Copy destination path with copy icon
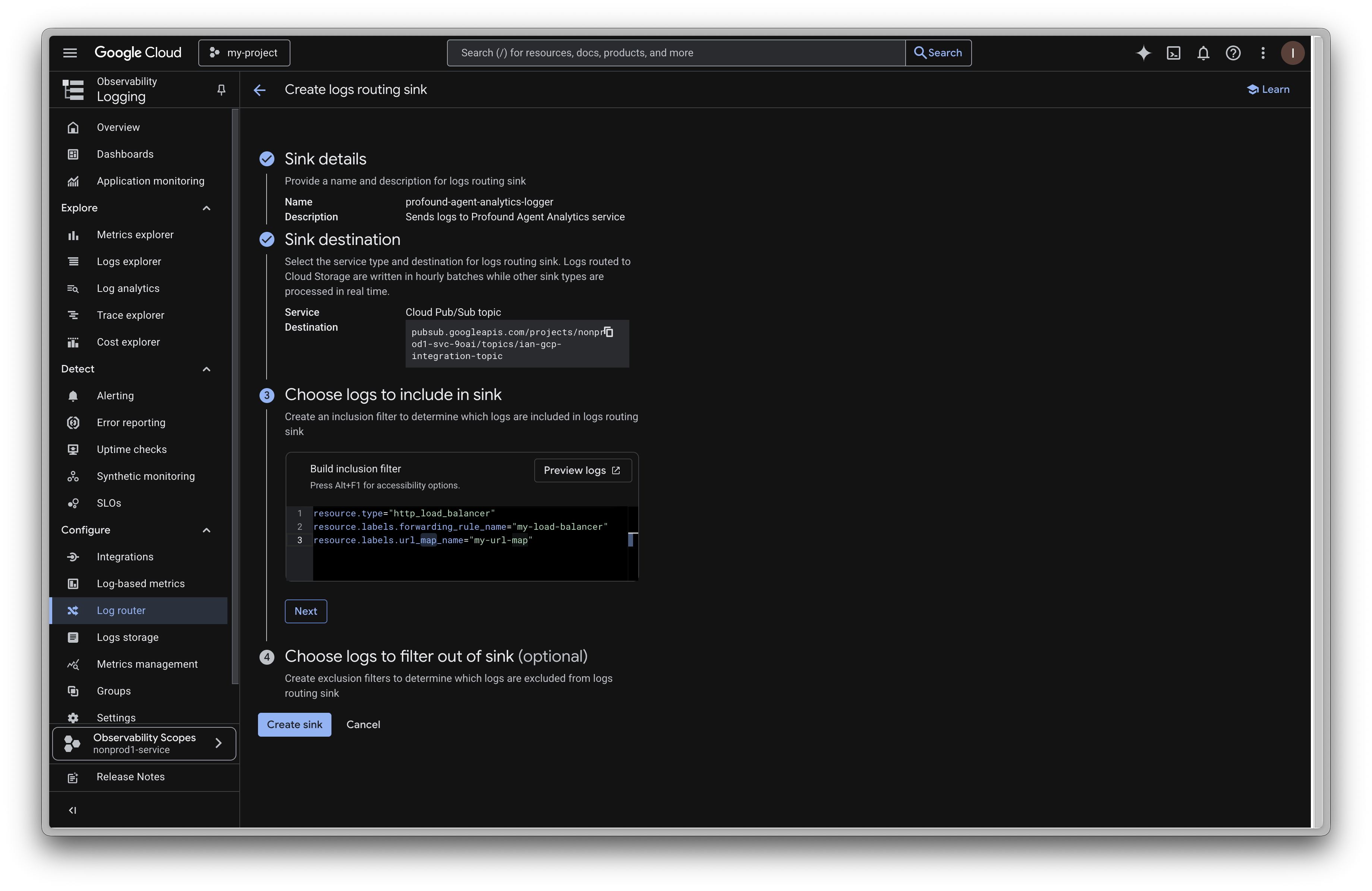 pyautogui.click(x=609, y=332)
